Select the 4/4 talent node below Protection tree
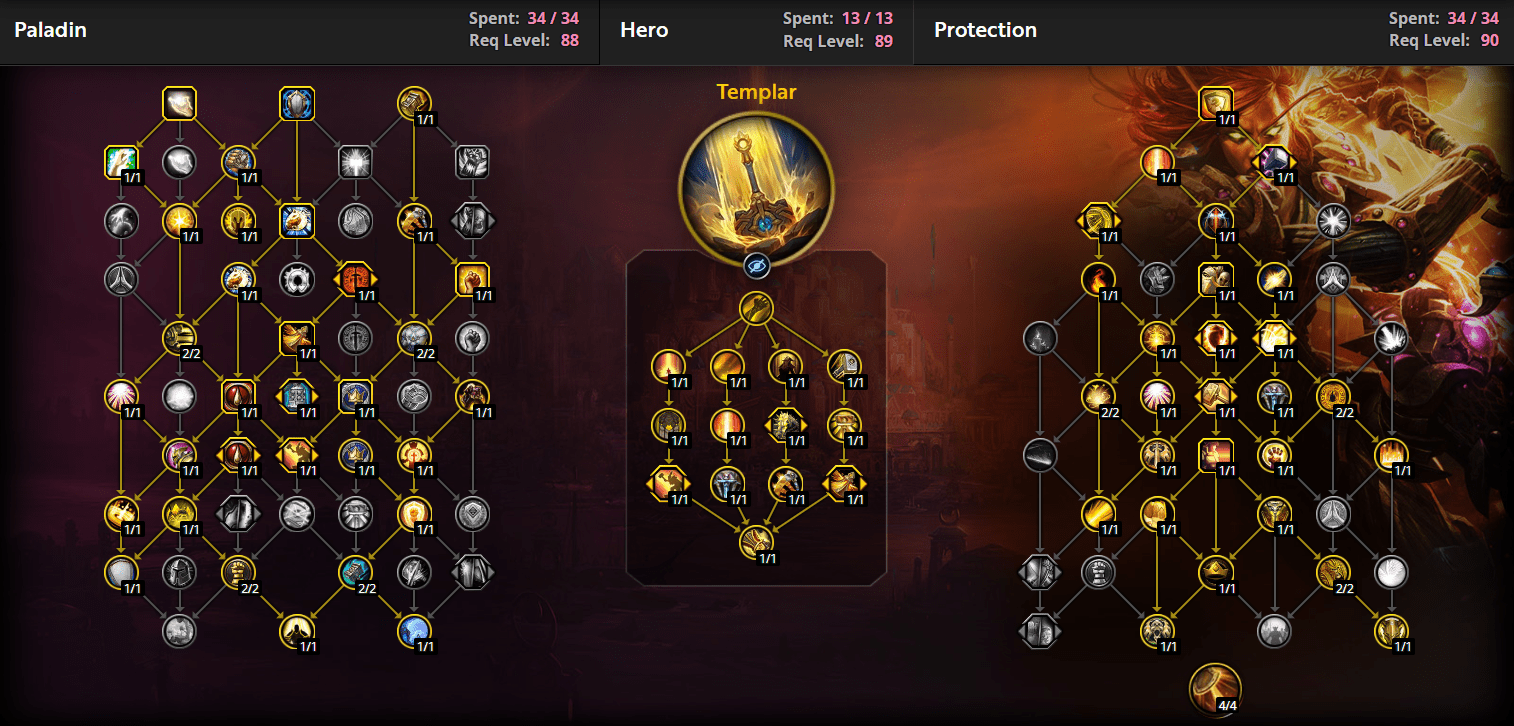Screen dimensions: 1514x726 (x=1215, y=689)
